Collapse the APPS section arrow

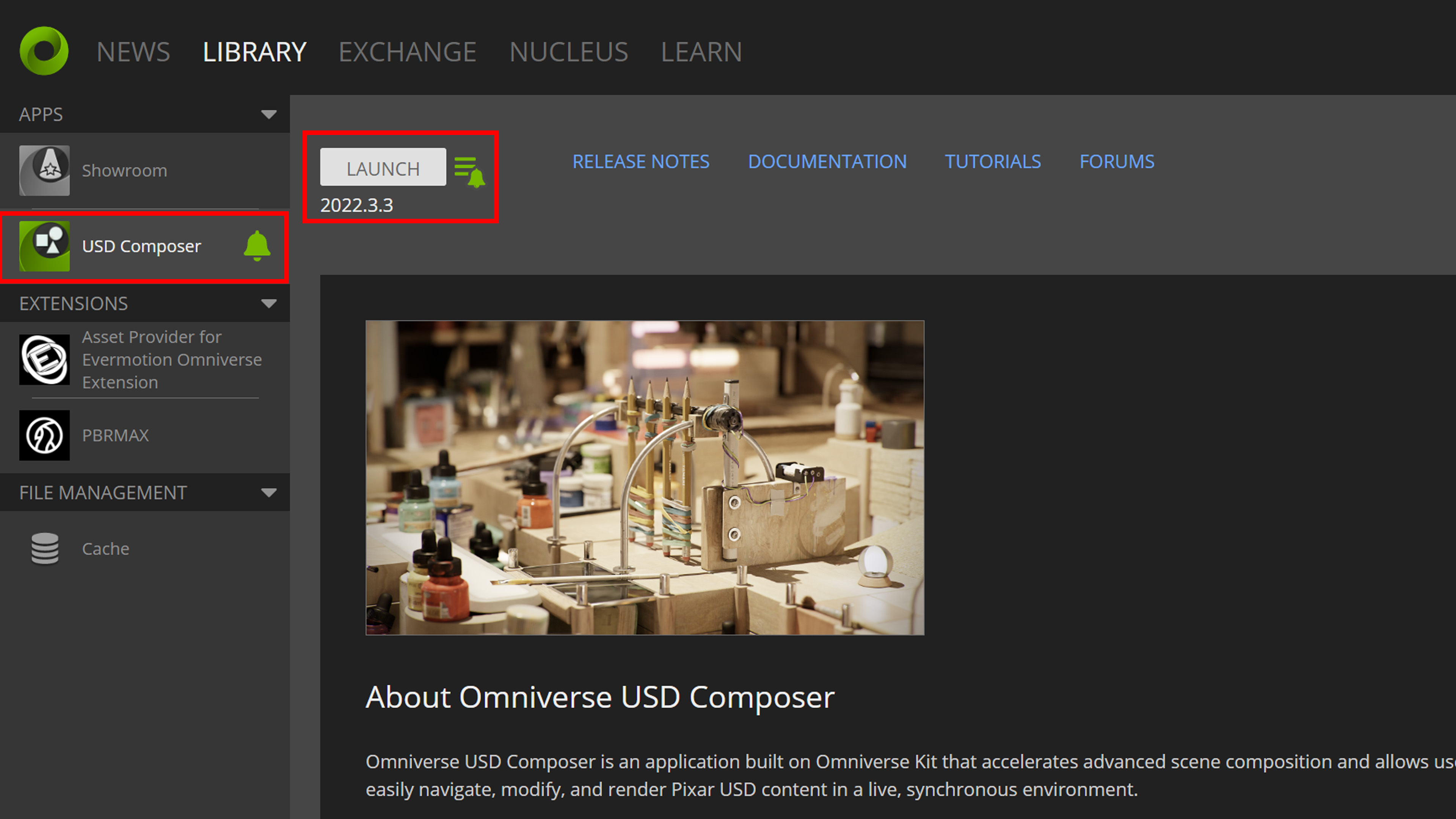click(x=268, y=115)
